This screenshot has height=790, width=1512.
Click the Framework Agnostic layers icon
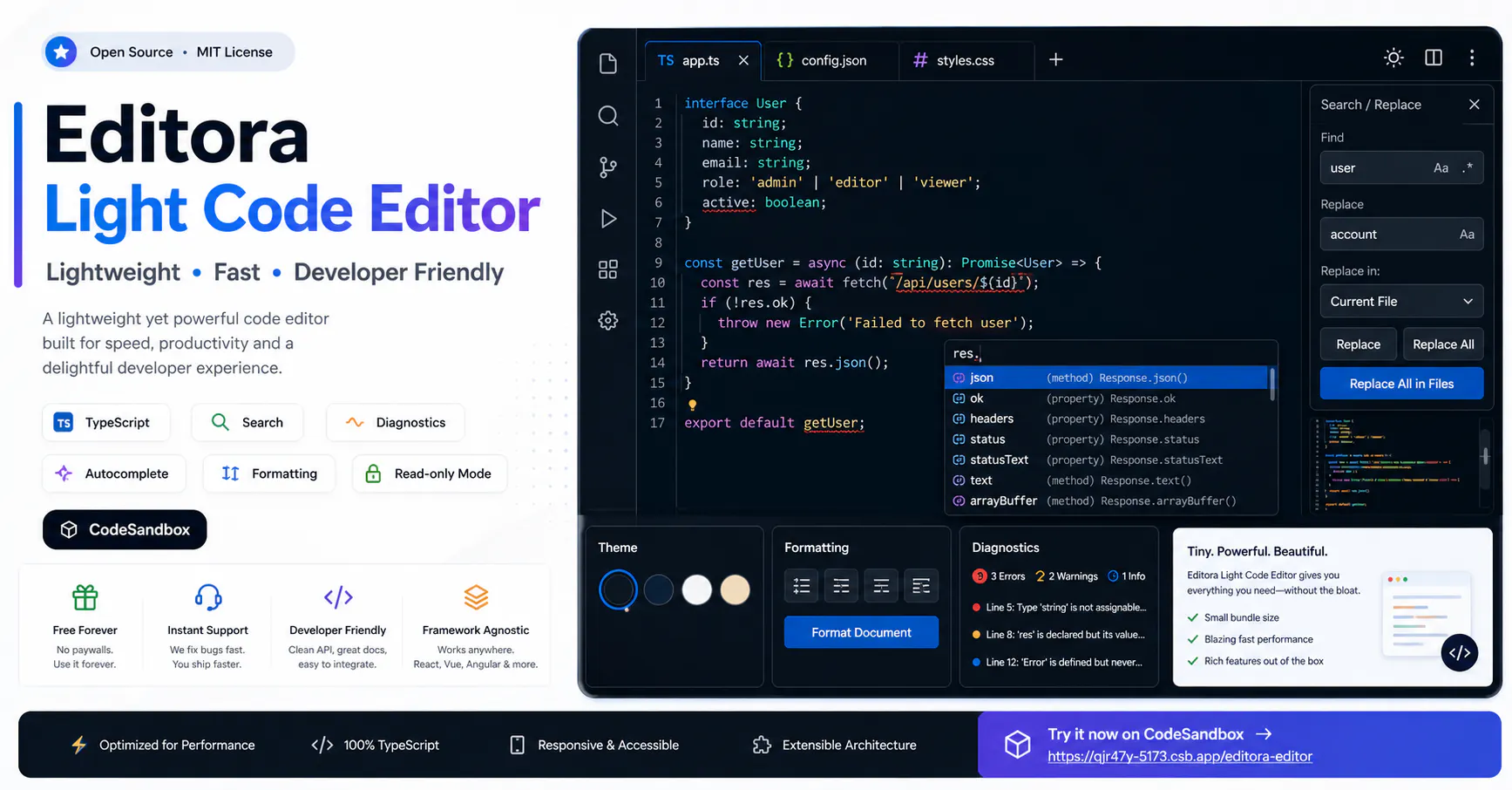point(476,597)
